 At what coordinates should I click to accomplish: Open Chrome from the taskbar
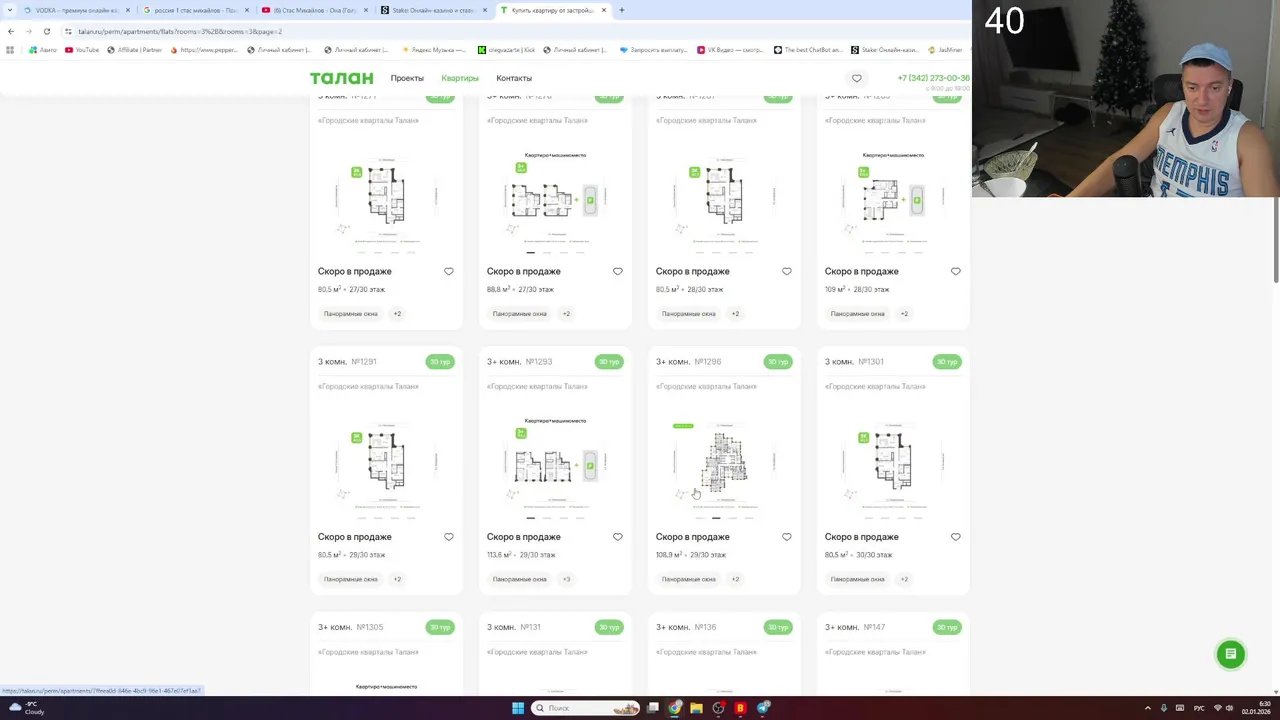675,708
